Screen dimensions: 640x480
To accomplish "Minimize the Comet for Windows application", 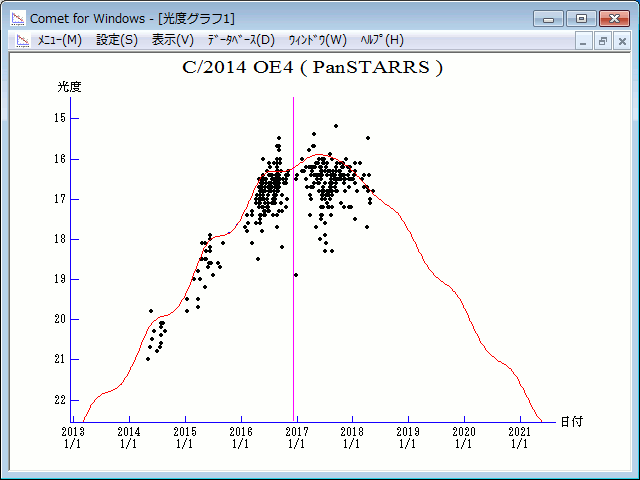I will tap(549, 17).
